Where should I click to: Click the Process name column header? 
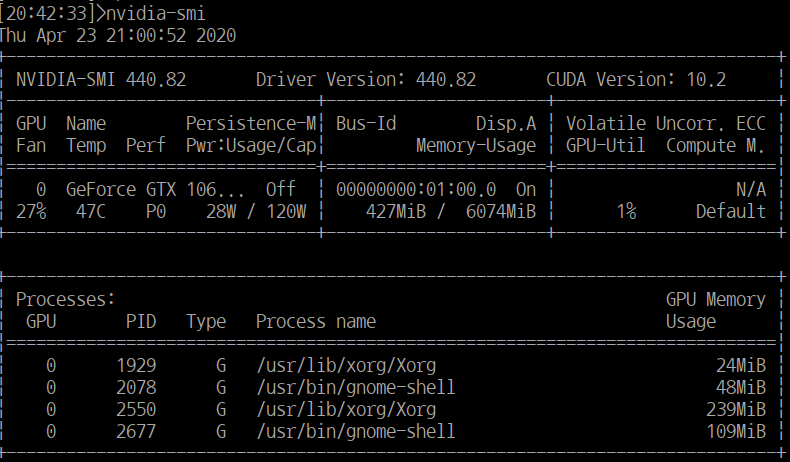[x=315, y=321]
